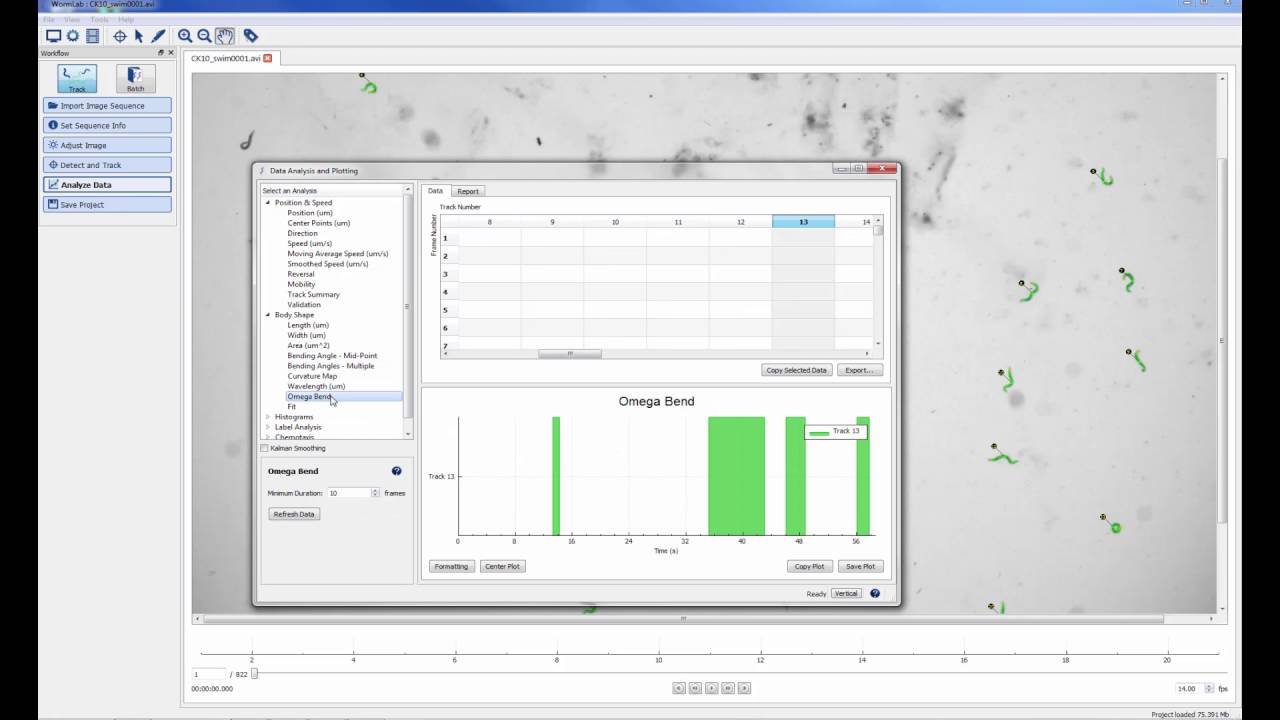
Task: Step forward one frame
Action: [x=728, y=688]
